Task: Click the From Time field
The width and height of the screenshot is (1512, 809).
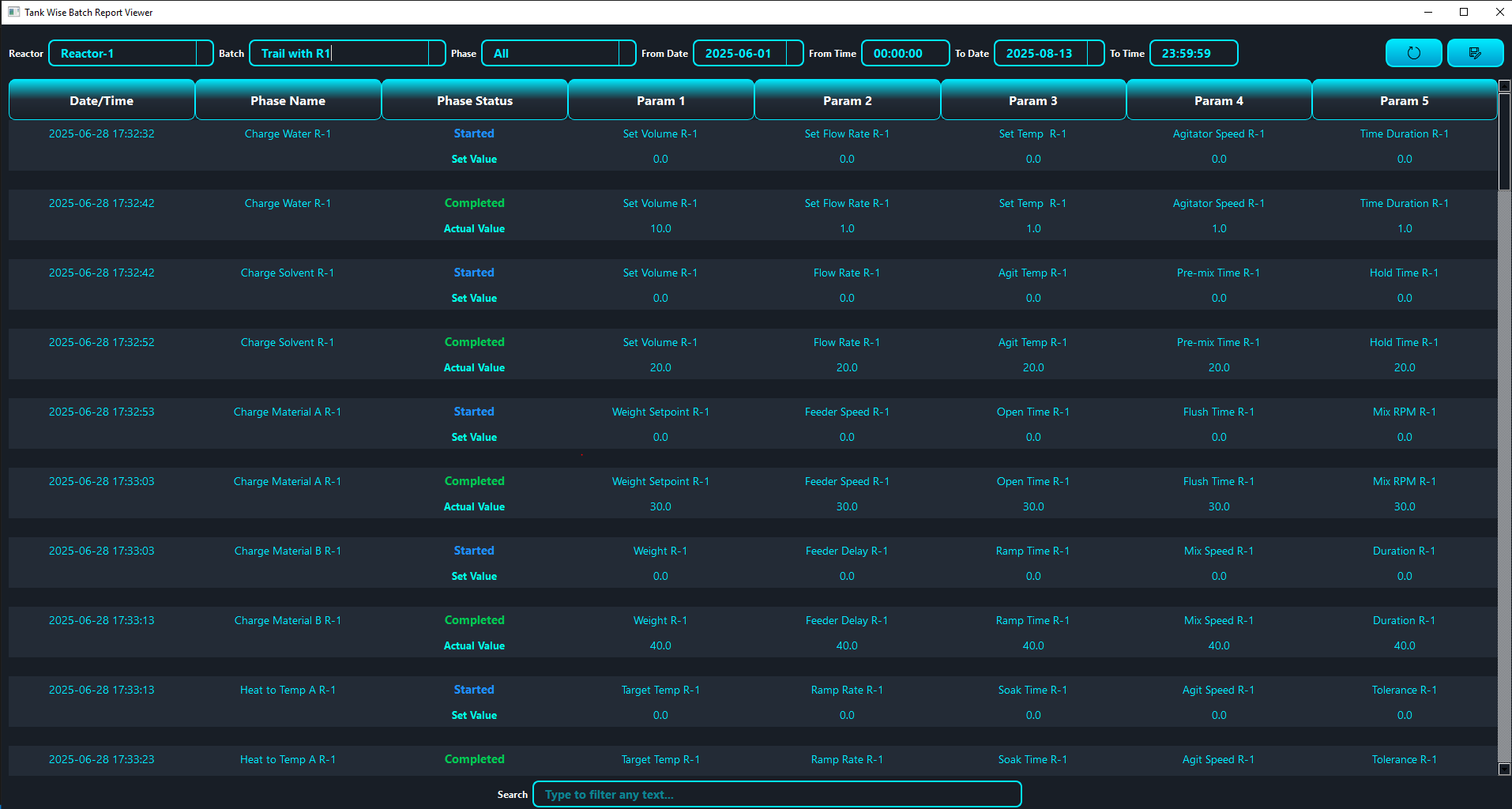Action: tap(905, 53)
